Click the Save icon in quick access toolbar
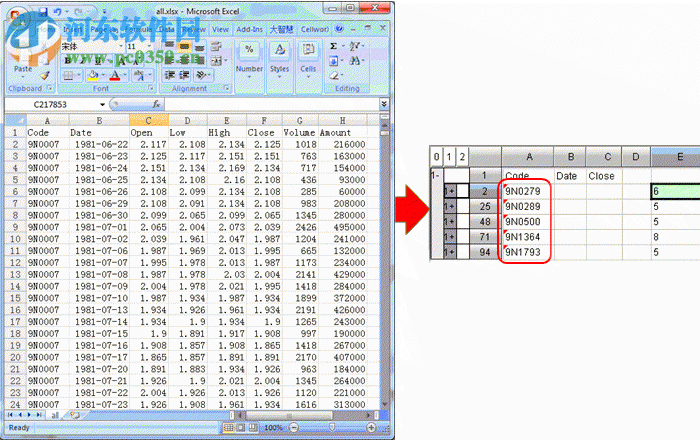The height and width of the screenshot is (440, 700). 43,12
